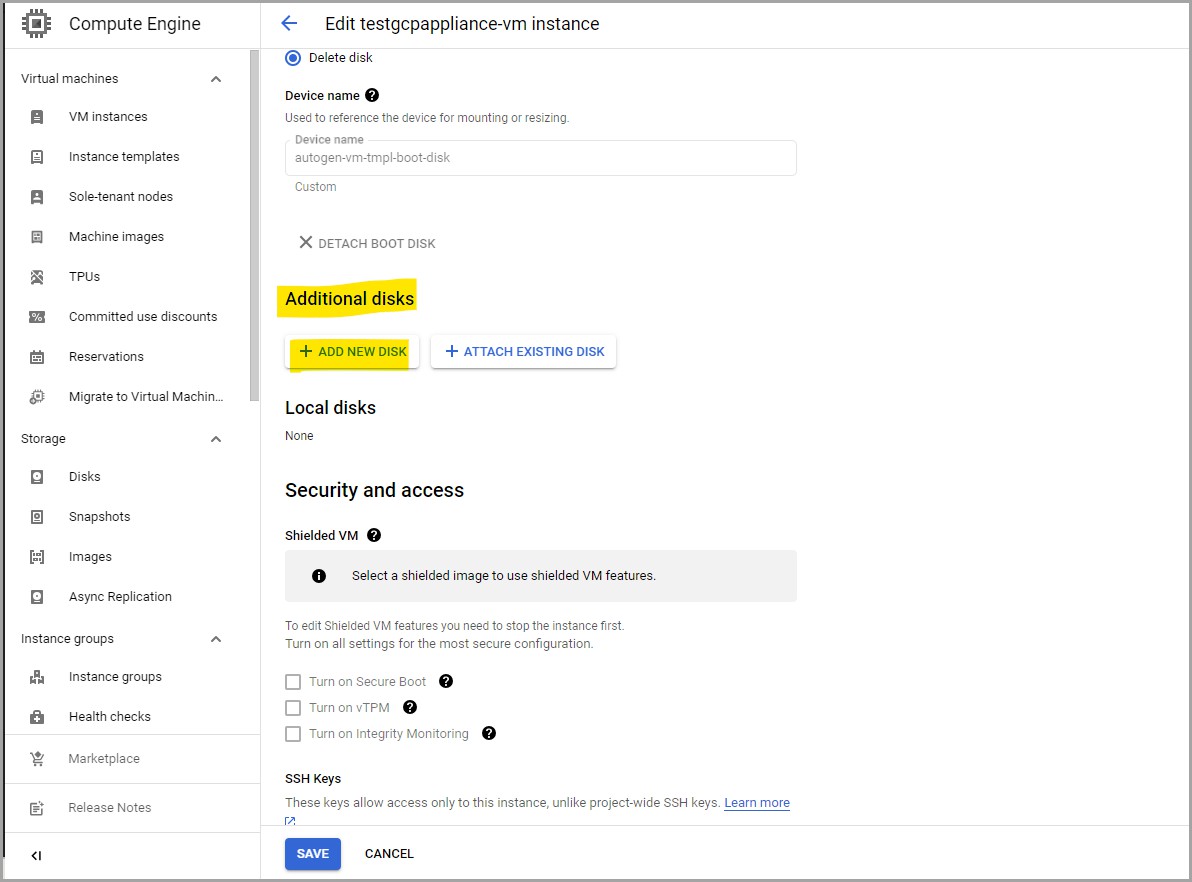
Task: Click the sidebar vertical scrollbar
Action: click(254, 226)
